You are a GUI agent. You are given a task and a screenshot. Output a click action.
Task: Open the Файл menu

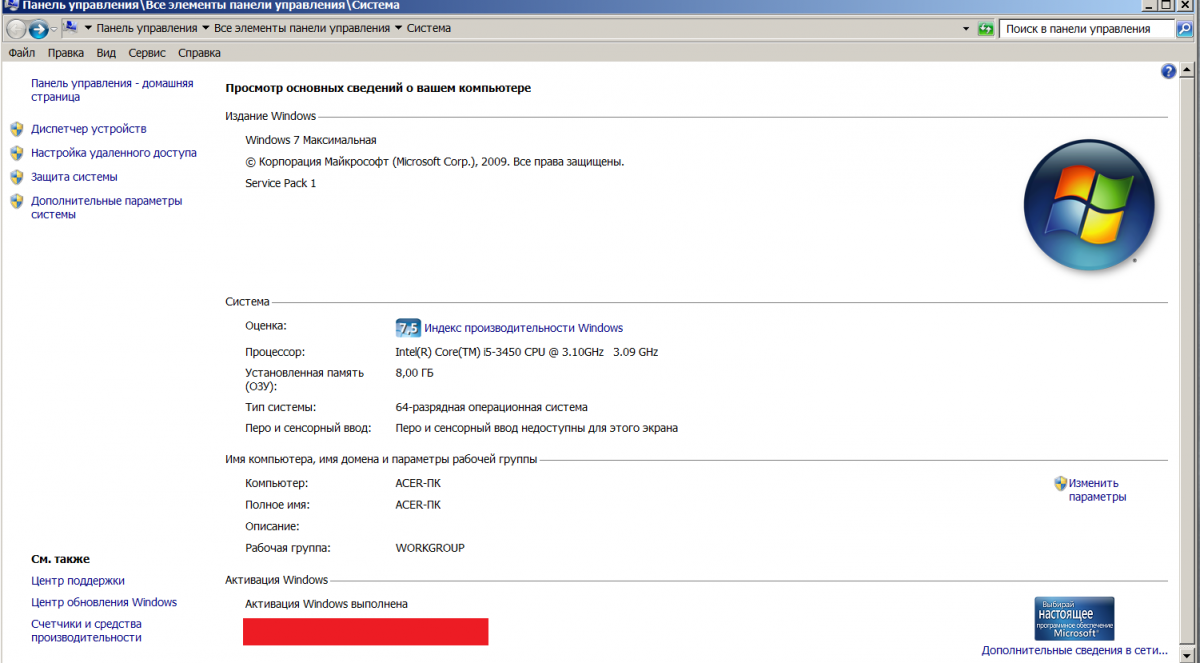coord(22,53)
